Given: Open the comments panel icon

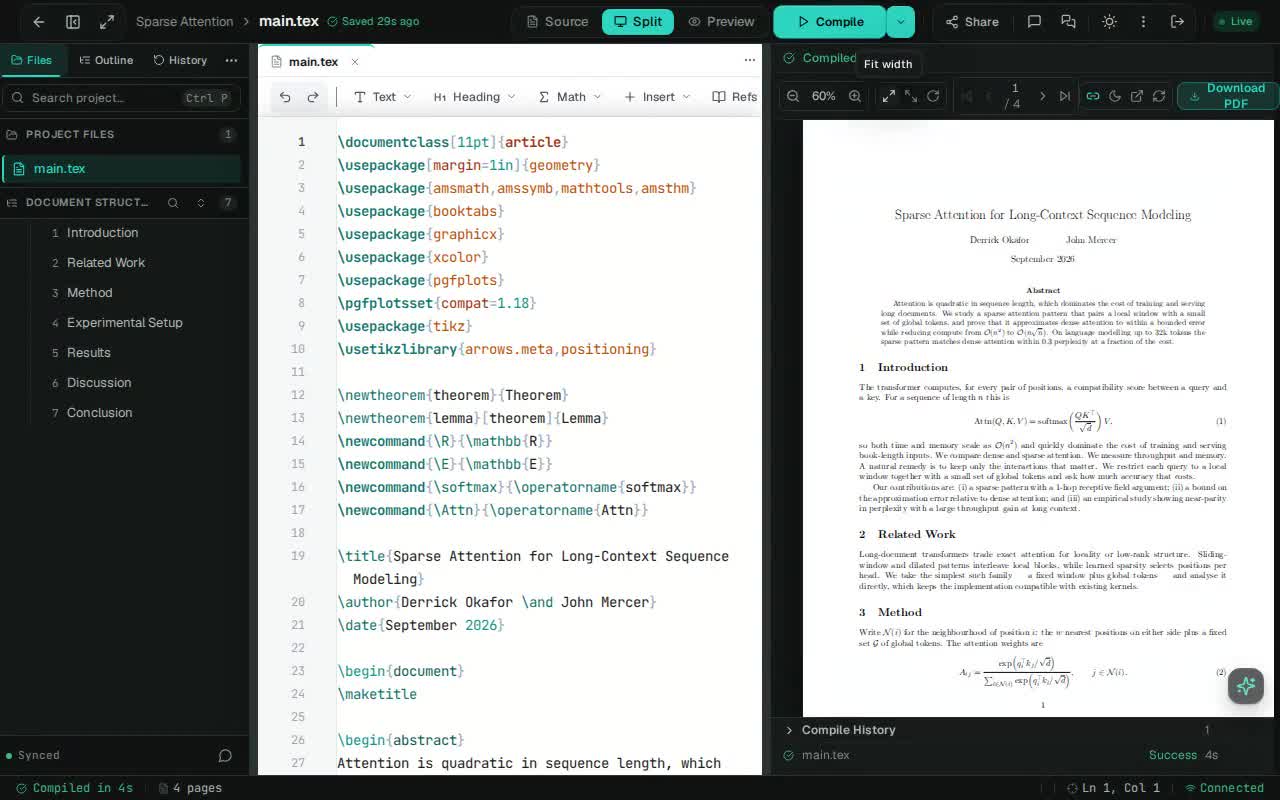Looking at the screenshot, I should coord(1035,21).
